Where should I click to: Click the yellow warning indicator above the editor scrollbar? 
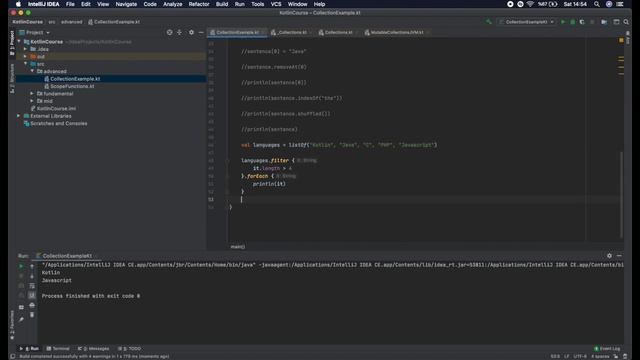[621, 40]
